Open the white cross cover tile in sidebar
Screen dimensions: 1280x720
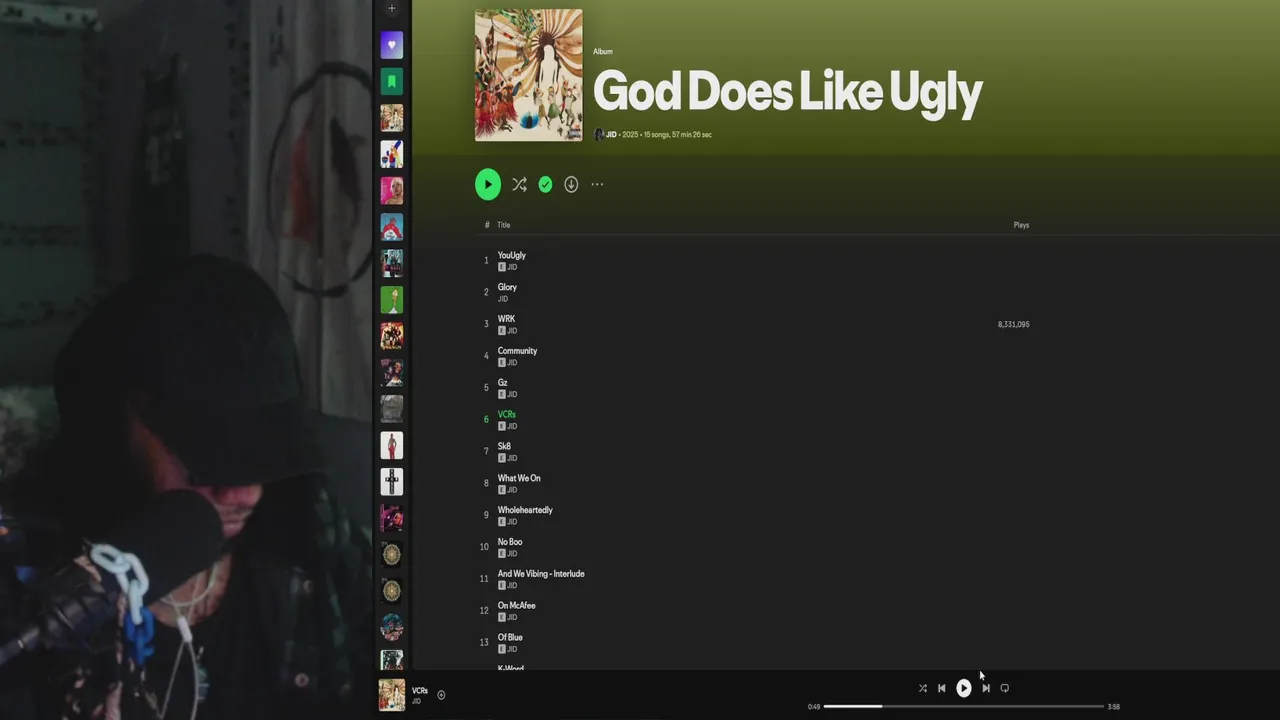[x=392, y=481]
